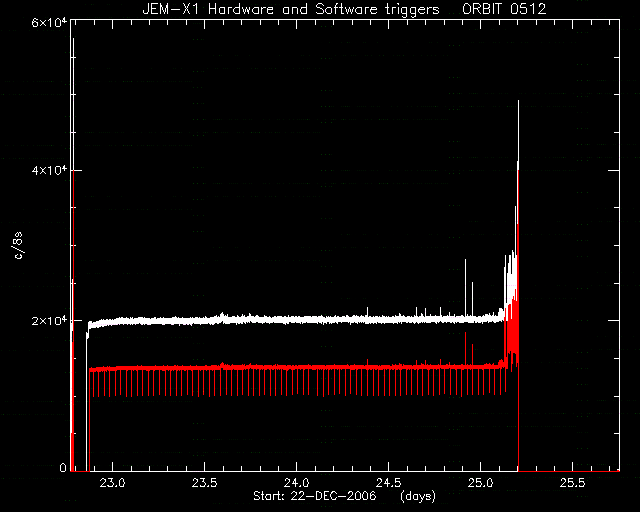Click the 23.0 x-axis tick label
The image size is (640, 512).
click(112, 483)
